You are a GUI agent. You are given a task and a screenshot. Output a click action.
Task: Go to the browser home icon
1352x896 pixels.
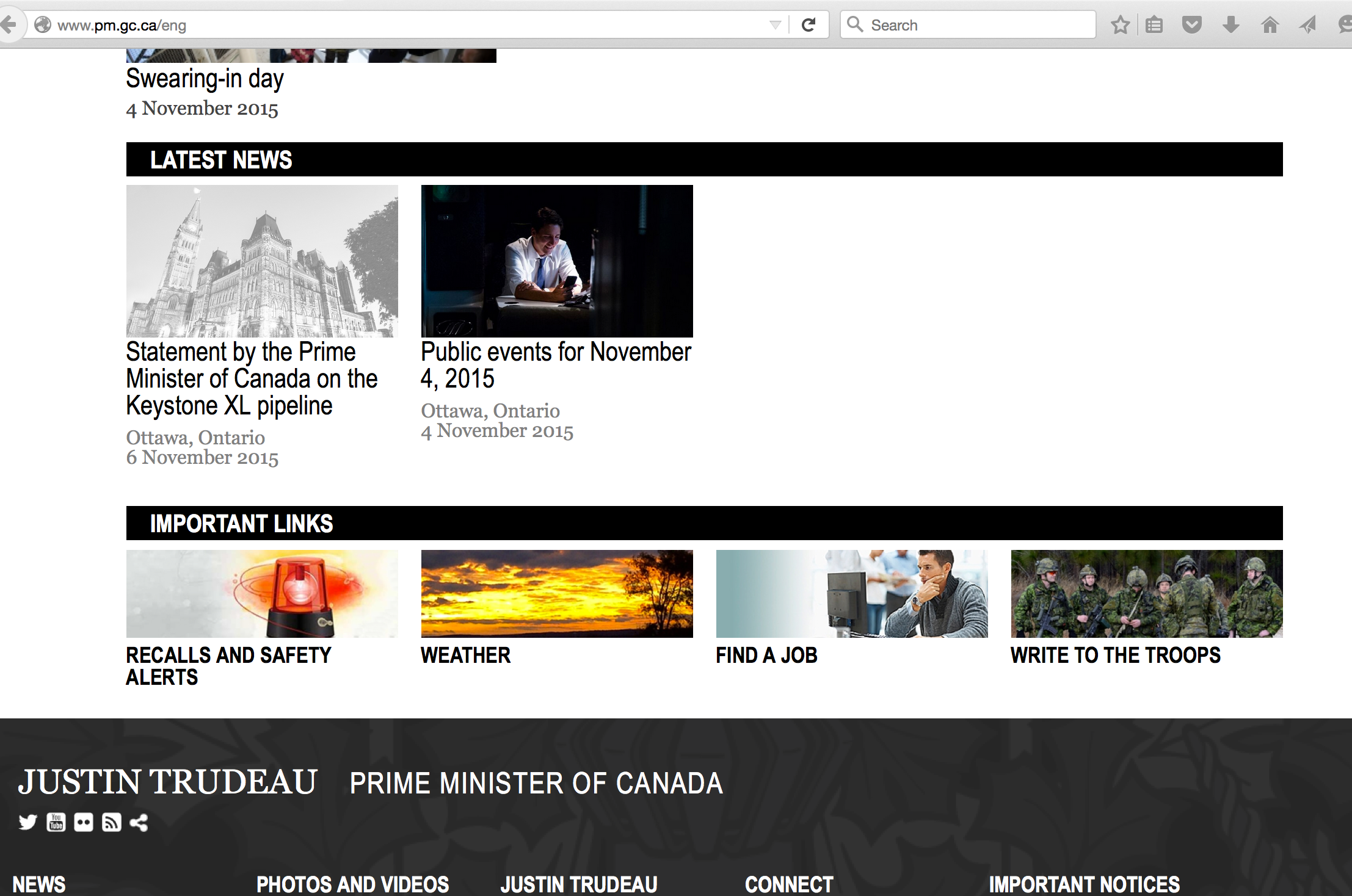tap(1270, 25)
